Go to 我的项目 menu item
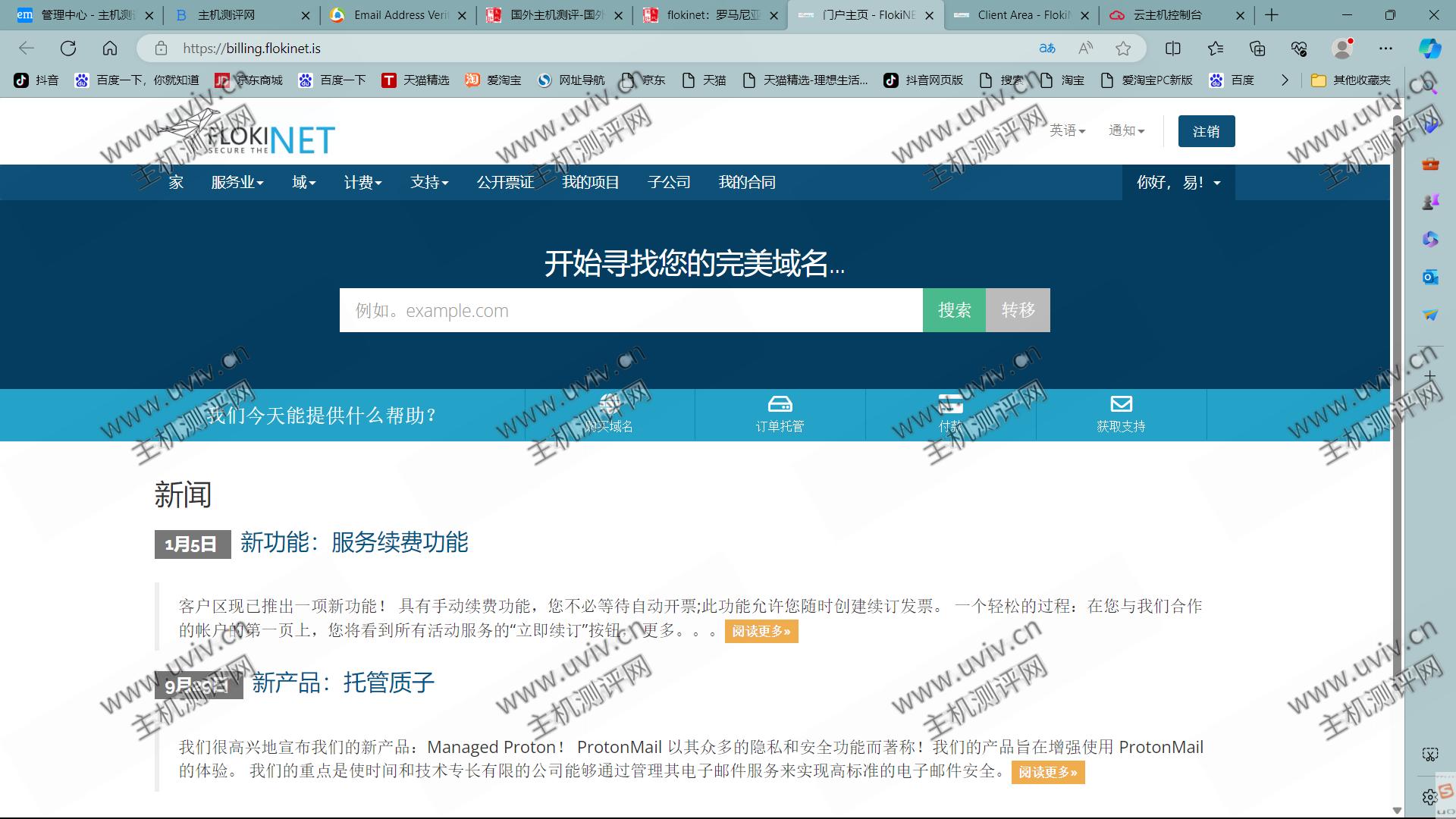This screenshot has height=819, width=1456. pos(590,183)
